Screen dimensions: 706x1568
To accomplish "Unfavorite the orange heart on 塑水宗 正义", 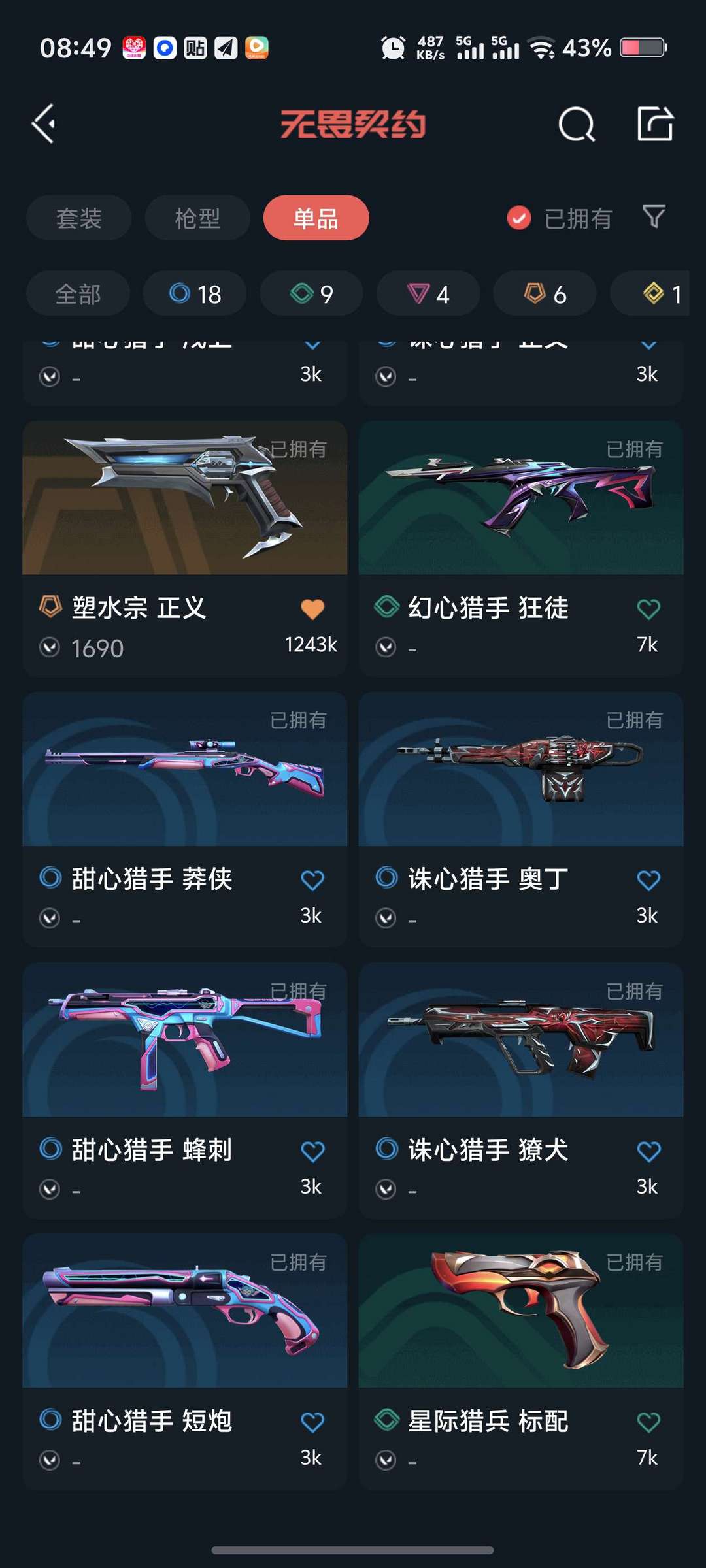I will click(312, 609).
